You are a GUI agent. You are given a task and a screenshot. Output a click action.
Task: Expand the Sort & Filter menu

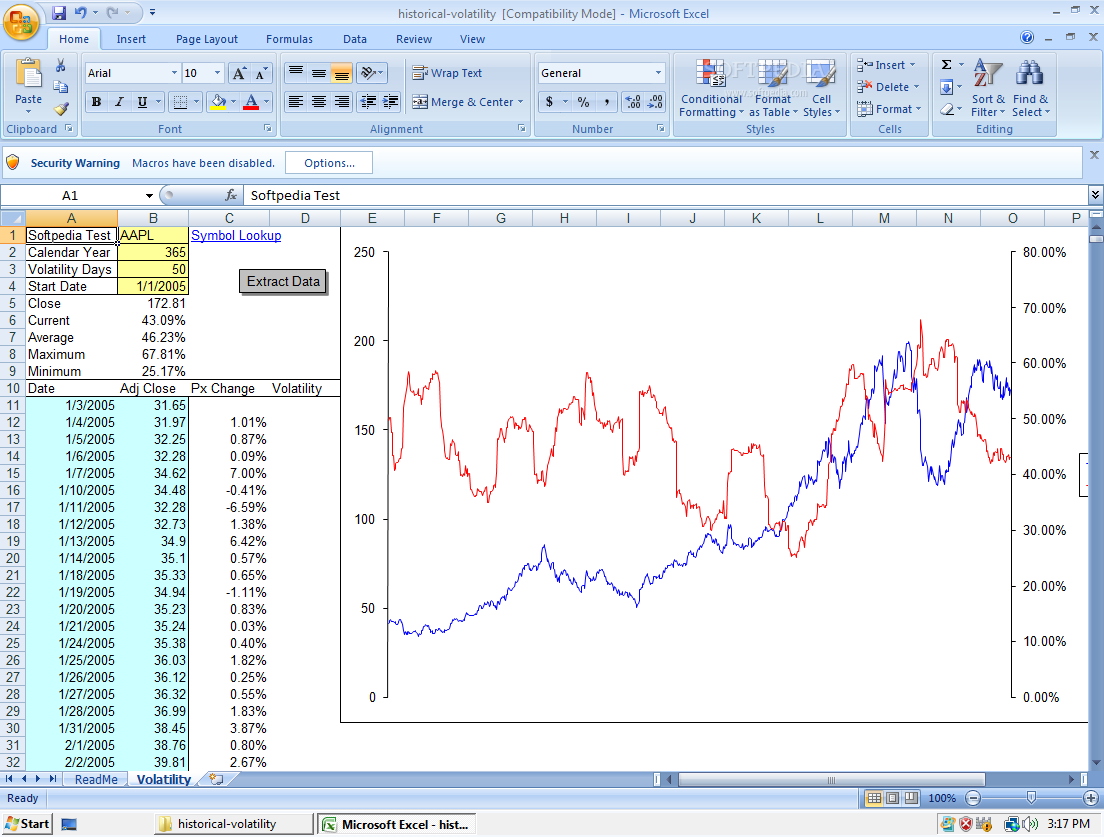988,87
